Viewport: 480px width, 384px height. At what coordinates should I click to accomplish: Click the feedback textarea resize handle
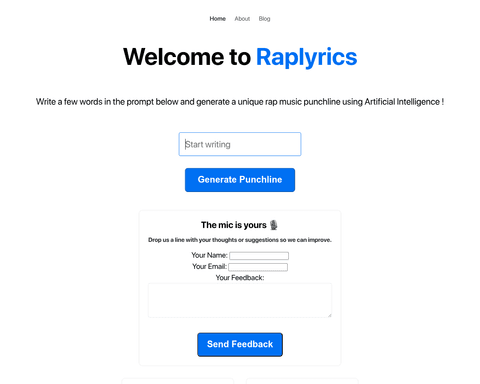[x=329, y=315]
